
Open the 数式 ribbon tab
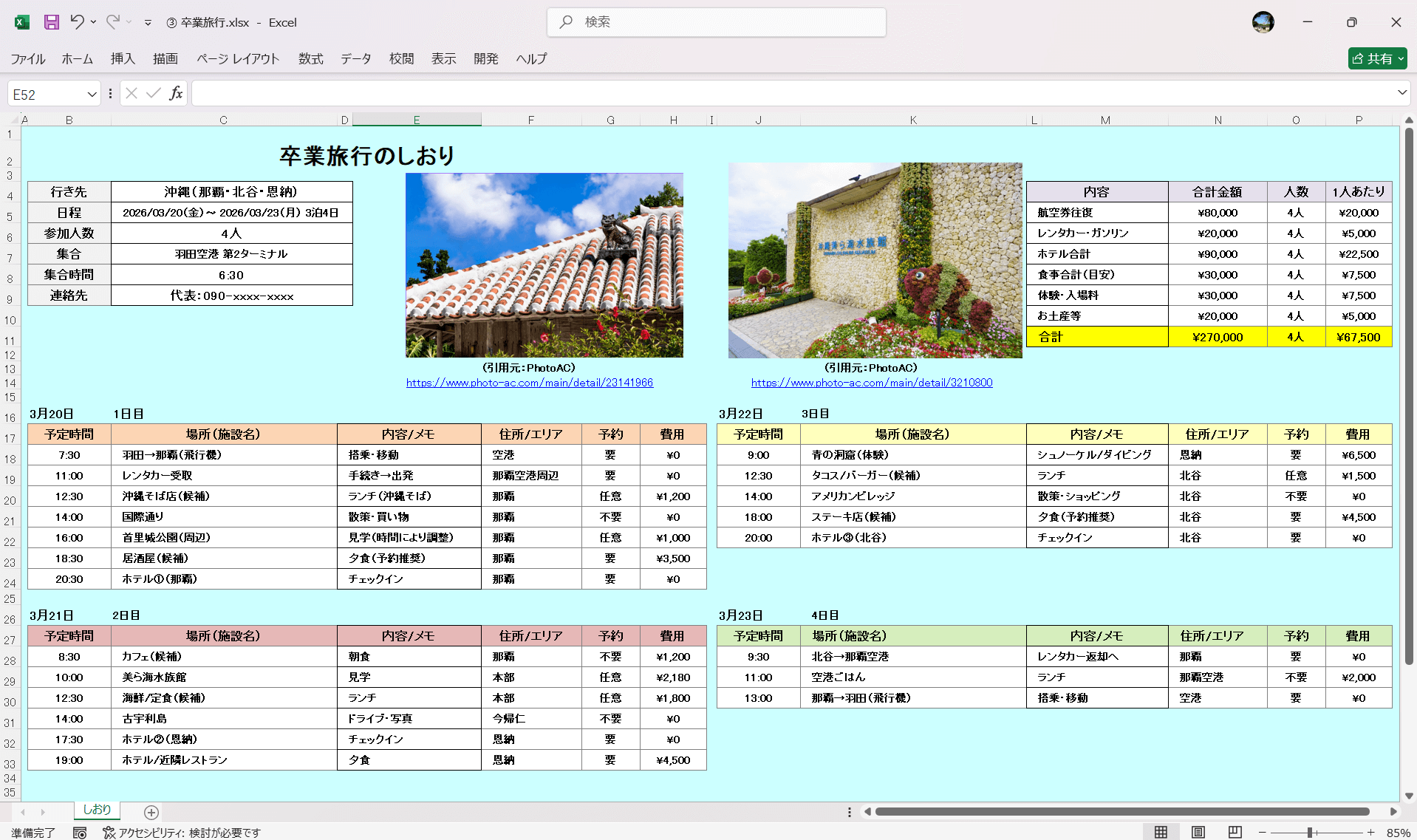(x=310, y=58)
